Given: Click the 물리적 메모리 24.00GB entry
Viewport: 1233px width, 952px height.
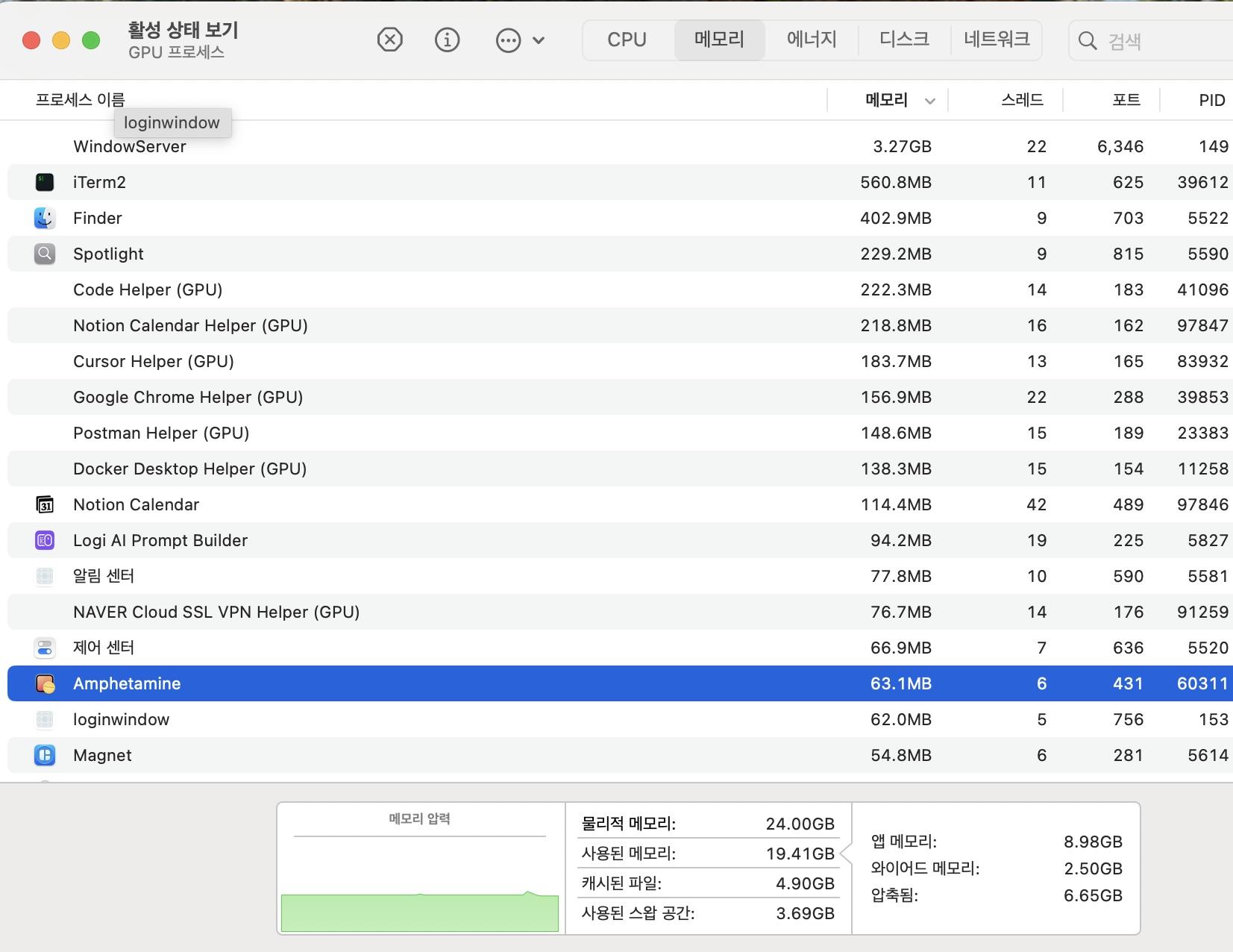Looking at the screenshot, I should pyautogui.click(x=707, y=824).
